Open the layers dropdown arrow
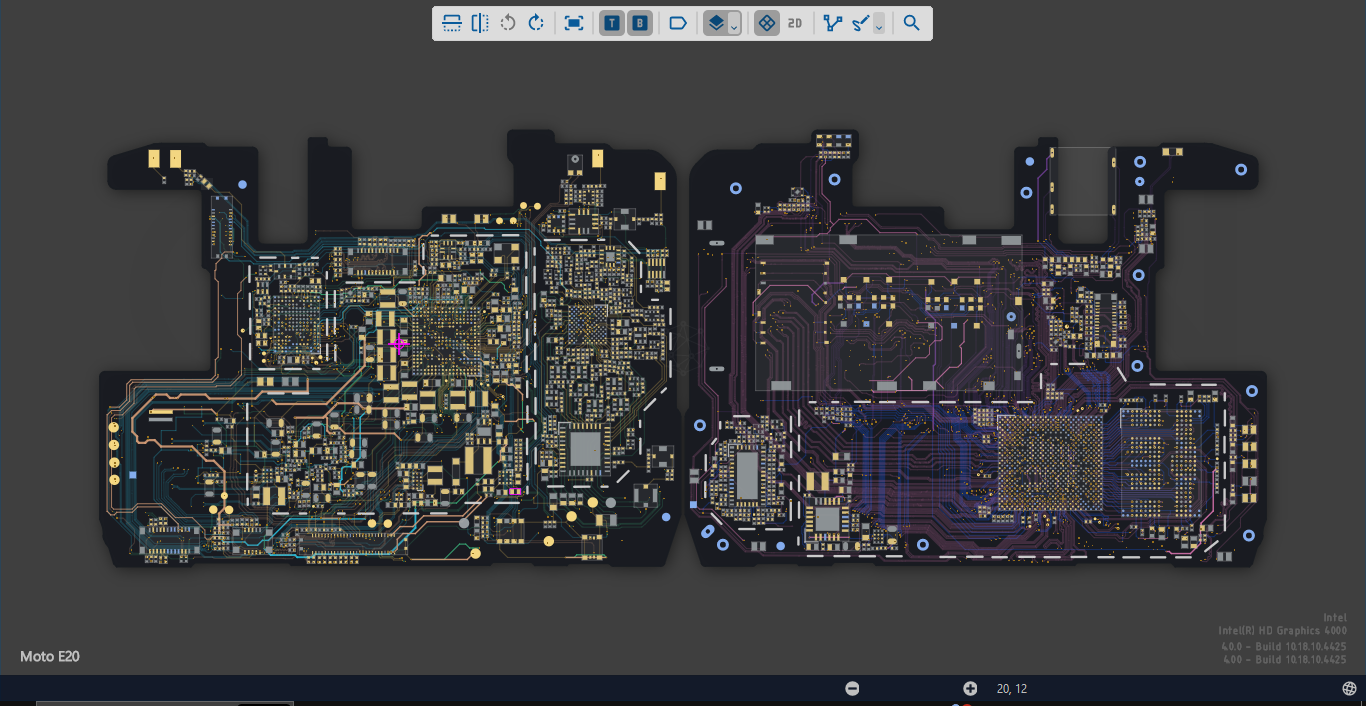 coord(734,25)
